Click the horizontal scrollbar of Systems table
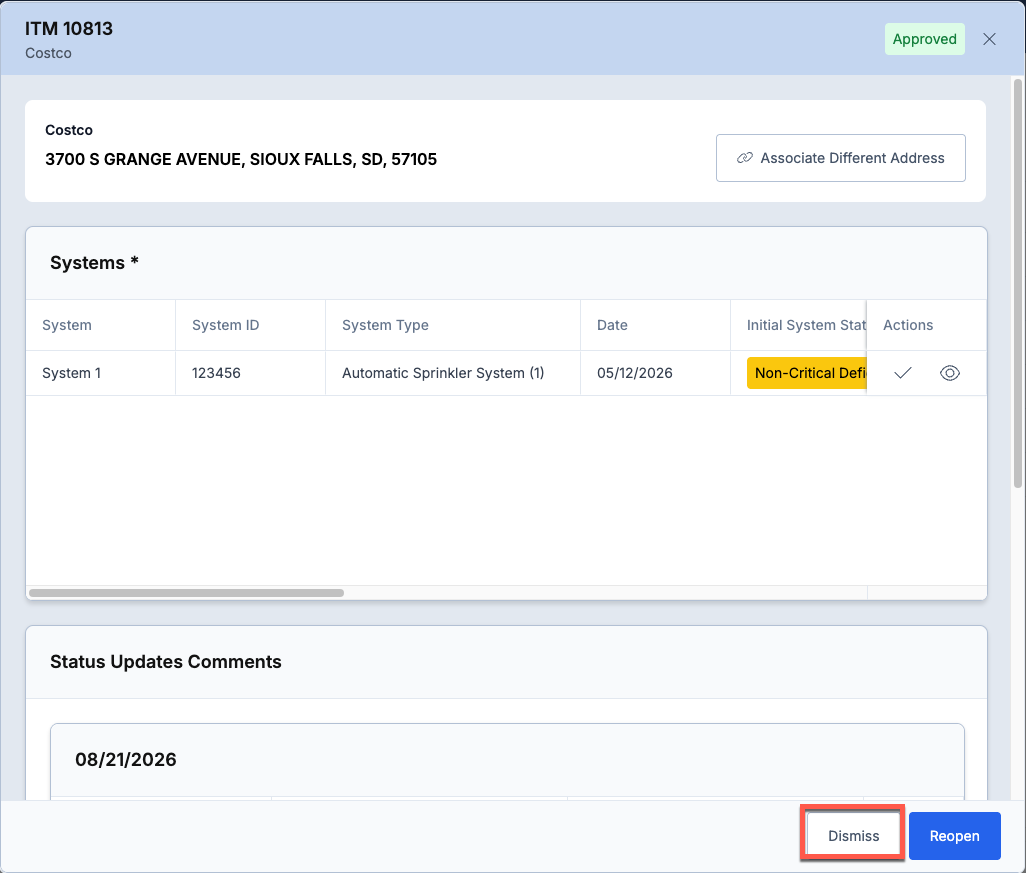Screen dimensions: 1026x873 point(186,593)
